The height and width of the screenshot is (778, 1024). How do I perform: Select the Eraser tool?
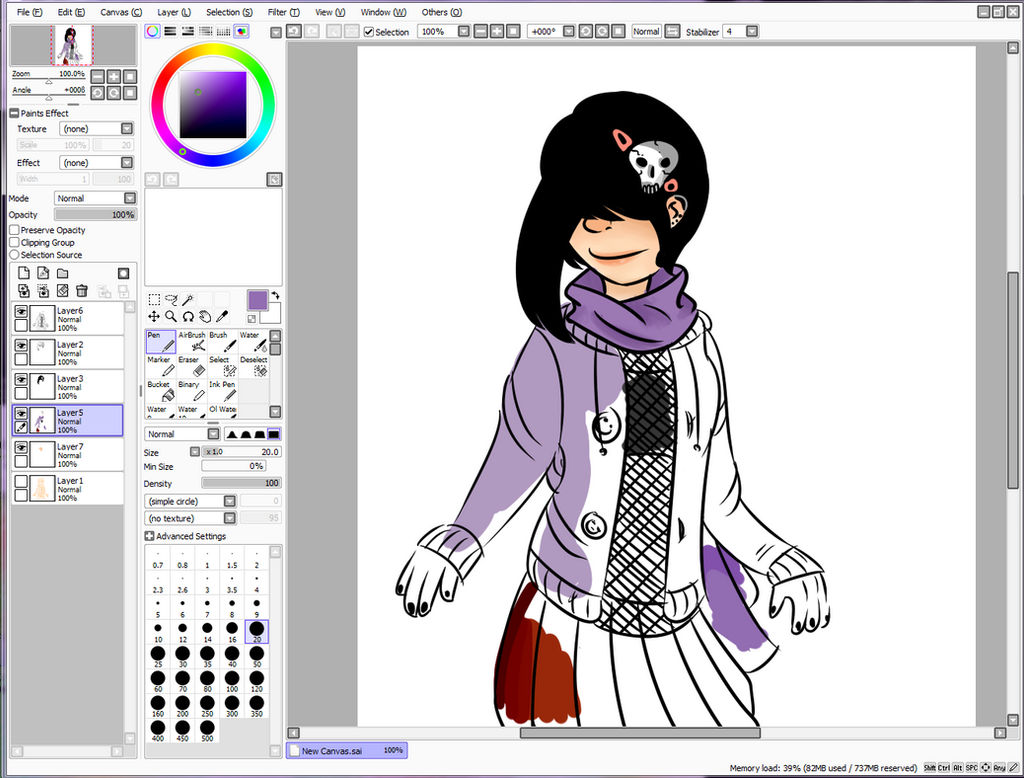(x=192, y=366)
